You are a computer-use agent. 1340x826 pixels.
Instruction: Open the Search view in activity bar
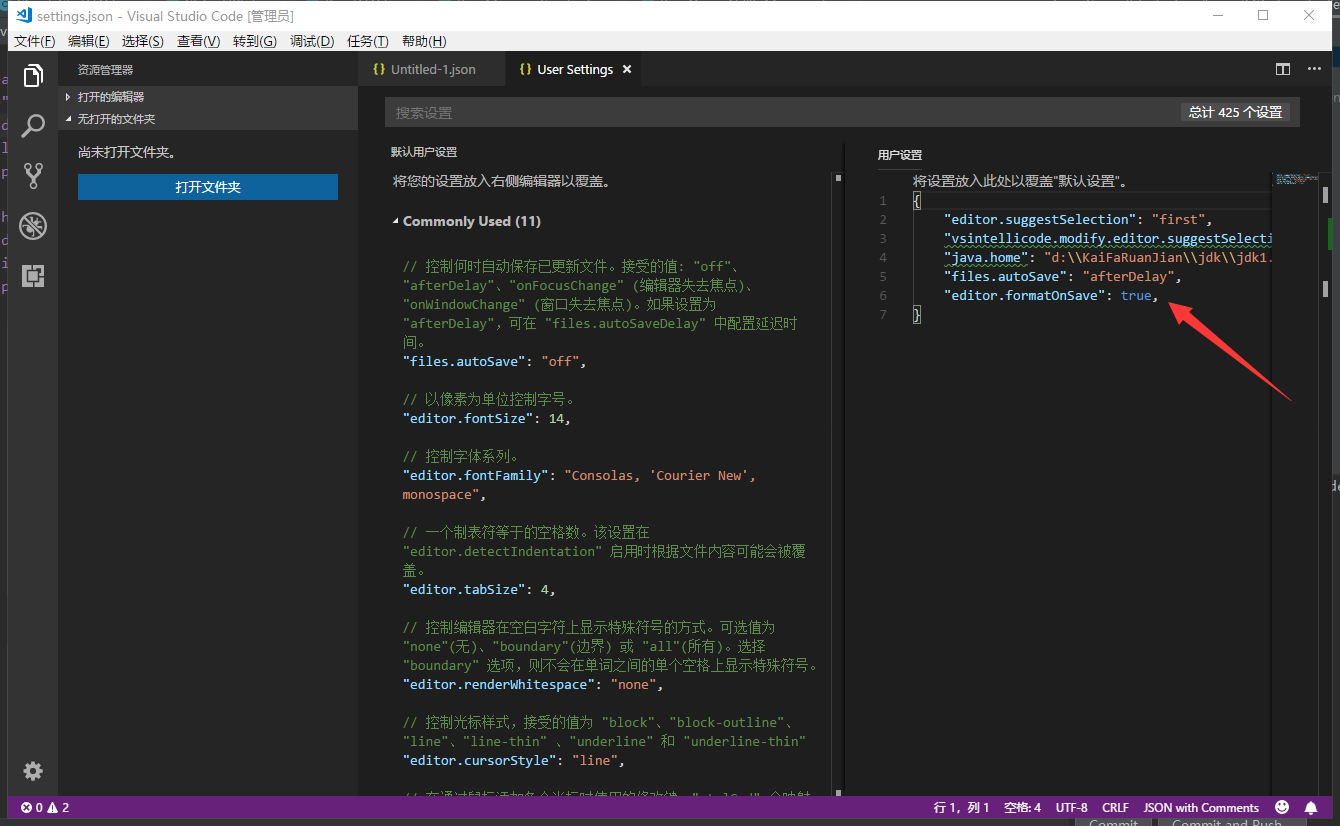33,126
